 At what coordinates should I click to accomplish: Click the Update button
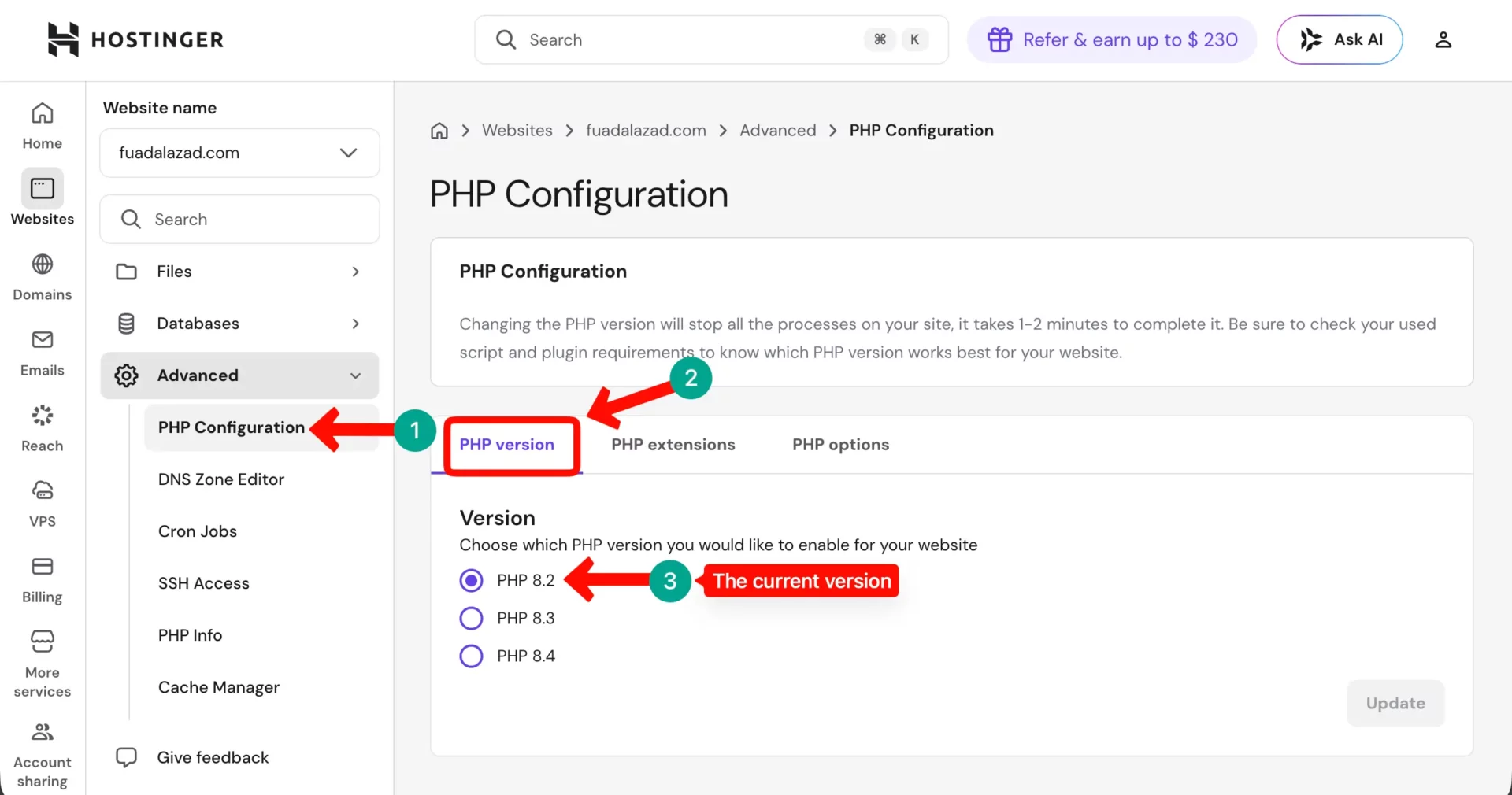1395,703
